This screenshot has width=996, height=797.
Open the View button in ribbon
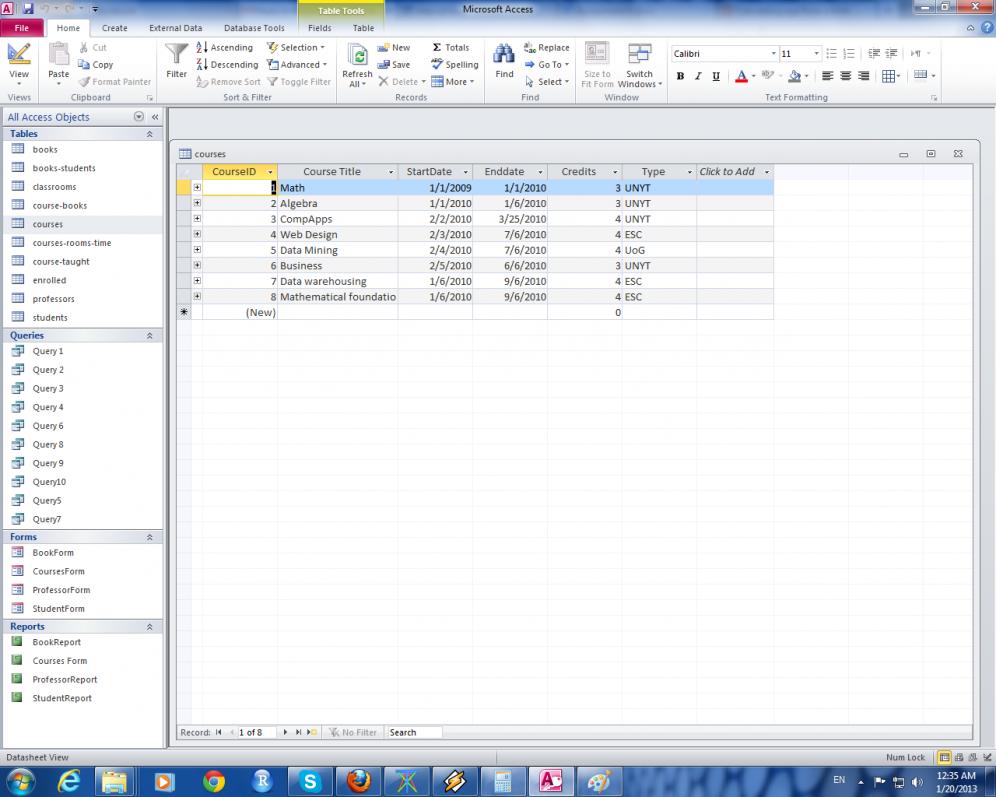(18, 64)
